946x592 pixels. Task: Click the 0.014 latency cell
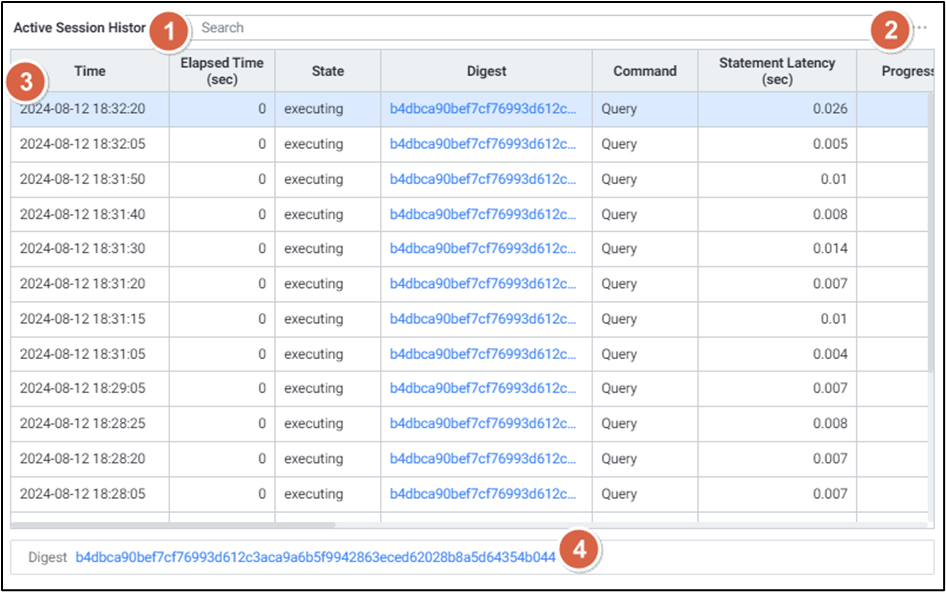tap(777, 249)
